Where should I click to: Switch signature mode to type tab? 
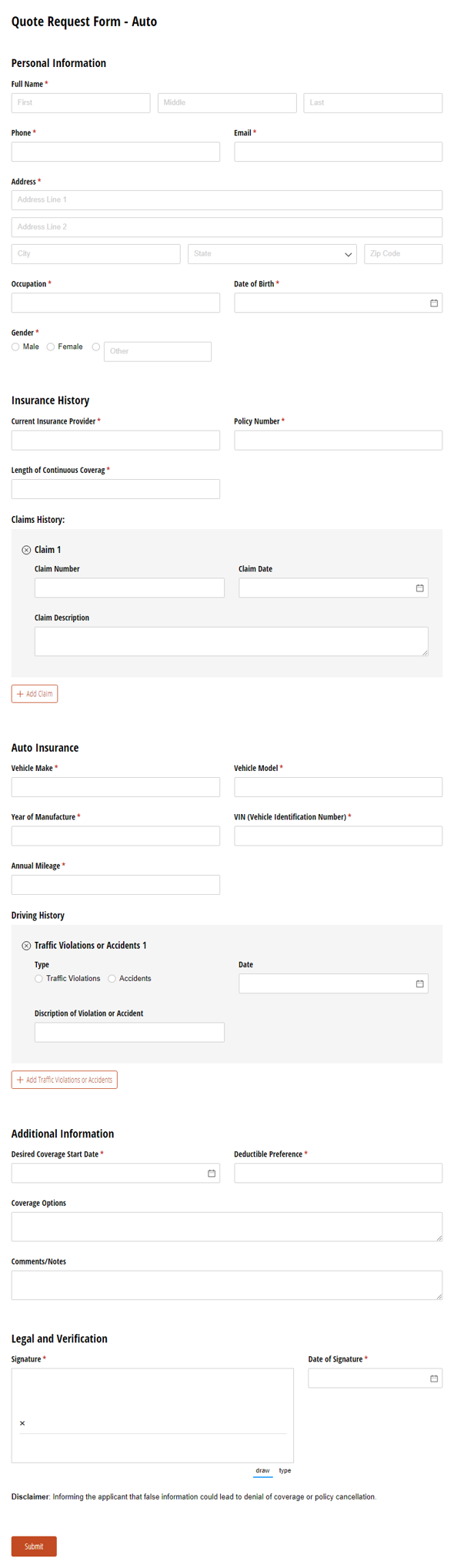click(x=285, y=1471)
